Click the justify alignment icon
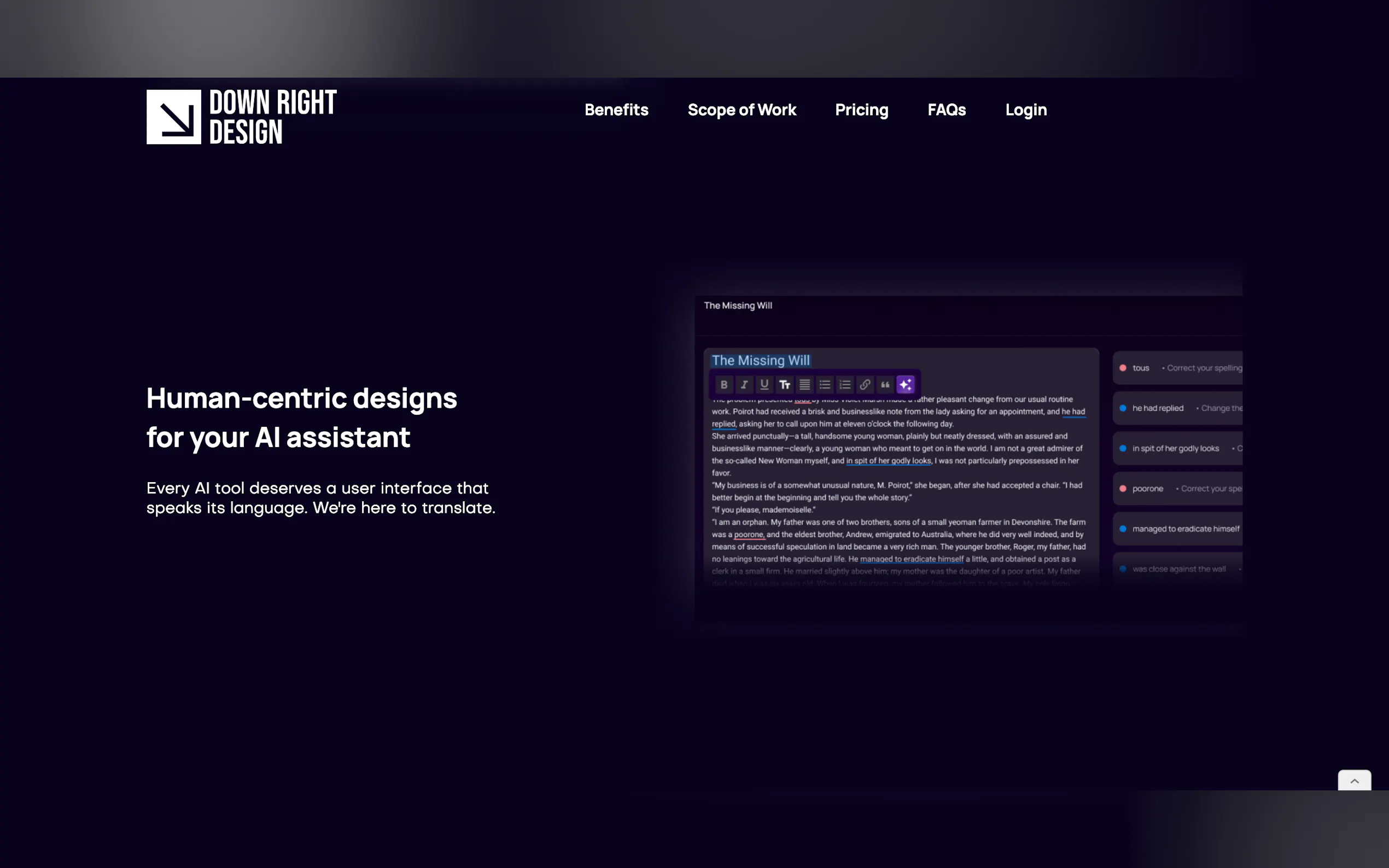This screenshot has width=1389, height=868. pyautogui.click(x=804, y=385)
